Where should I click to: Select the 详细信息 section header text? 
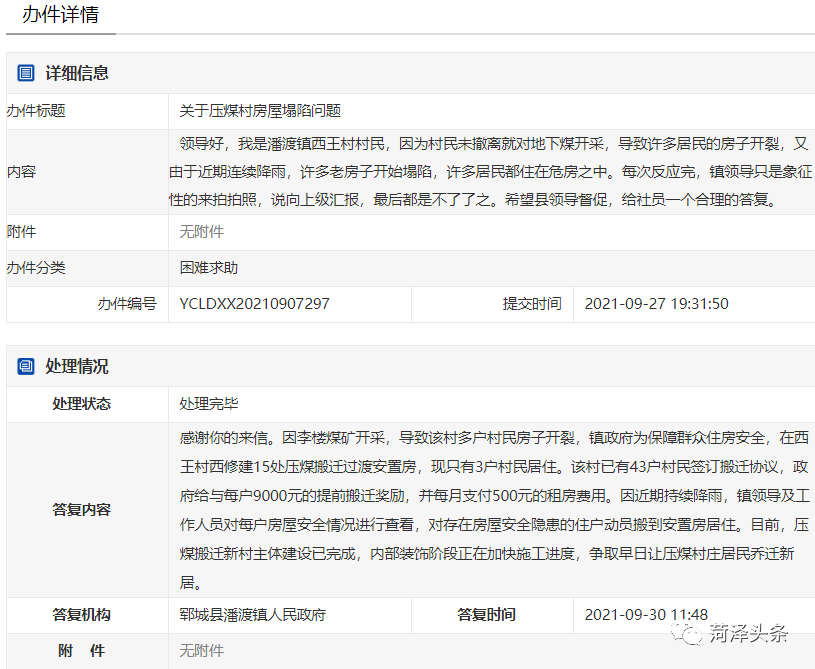(x=77, y=73)
